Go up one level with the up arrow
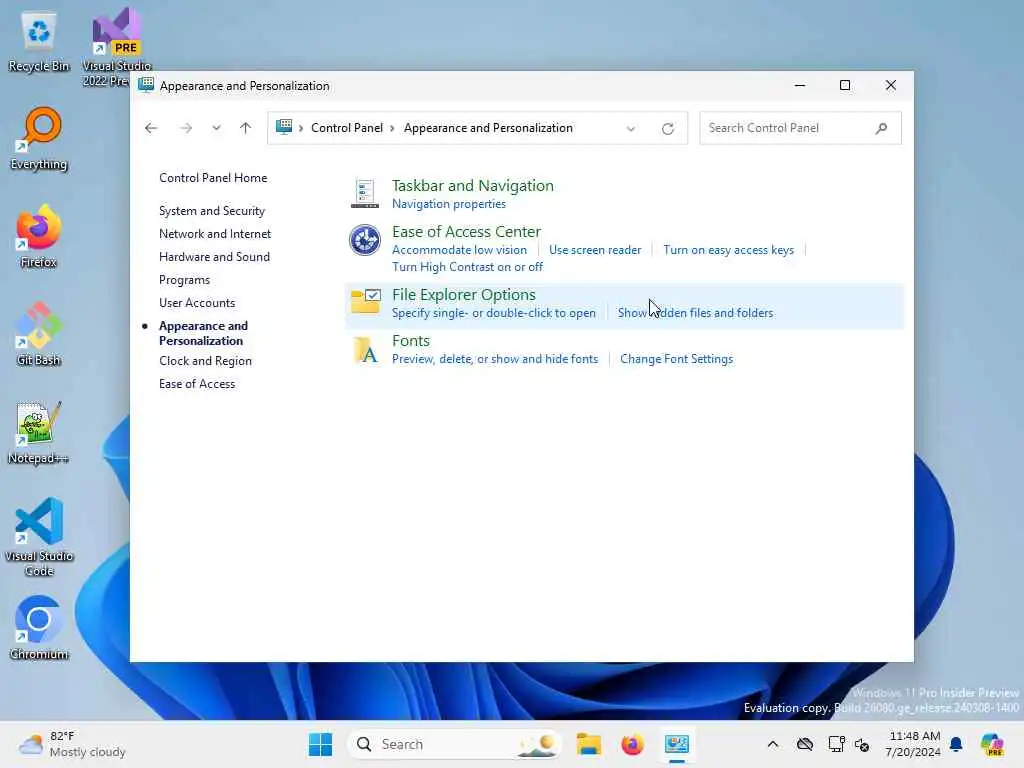This screenshot has height=768, width=1024. pos(246,128)
